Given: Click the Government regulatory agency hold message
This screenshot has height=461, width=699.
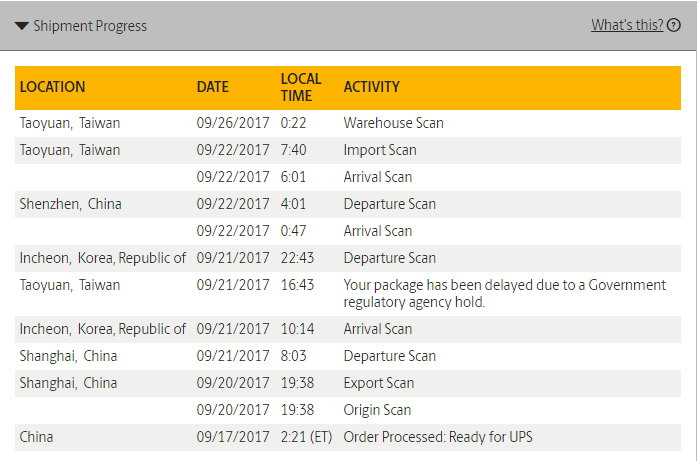Looking at the screenshot, I should pos(504,293).
